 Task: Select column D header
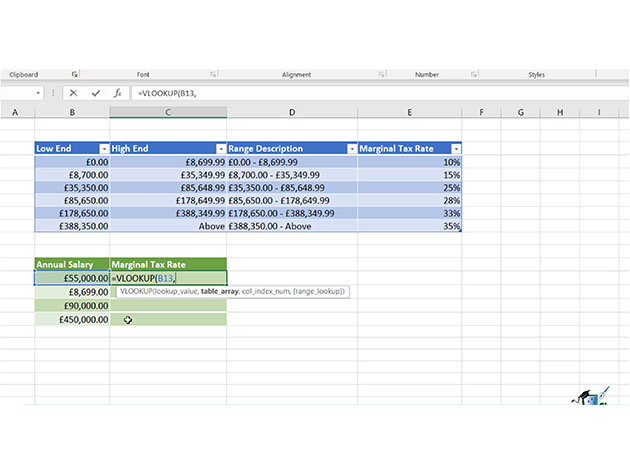coord(291,113)
